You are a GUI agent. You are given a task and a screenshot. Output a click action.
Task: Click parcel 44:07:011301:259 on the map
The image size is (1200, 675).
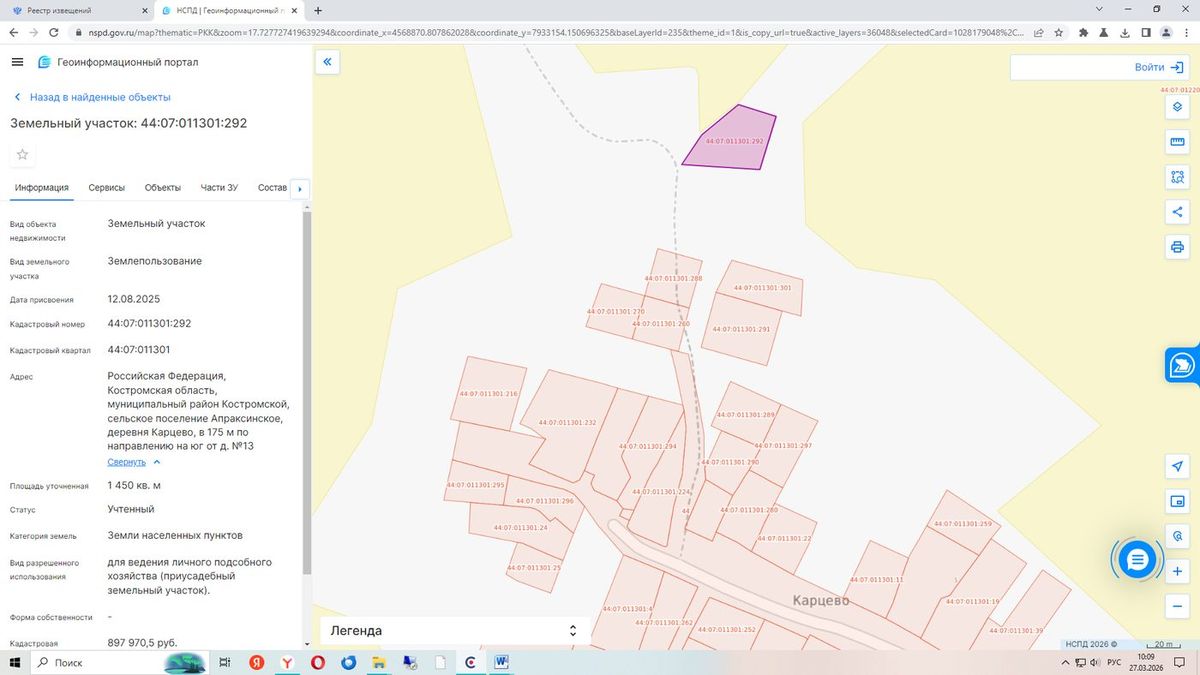point(961,524)
